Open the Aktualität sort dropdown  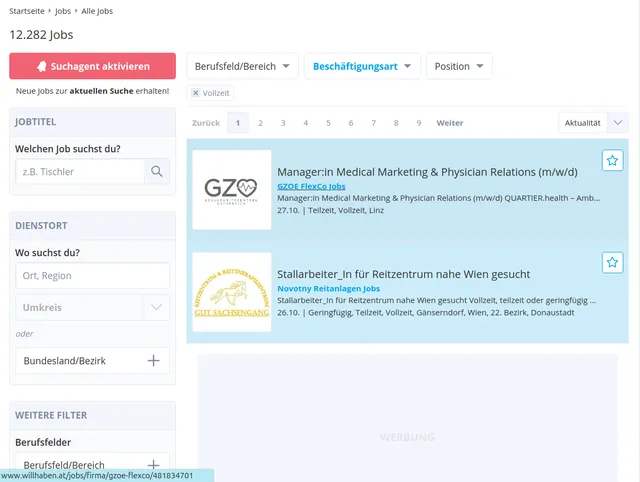click(x=593, y=123)
